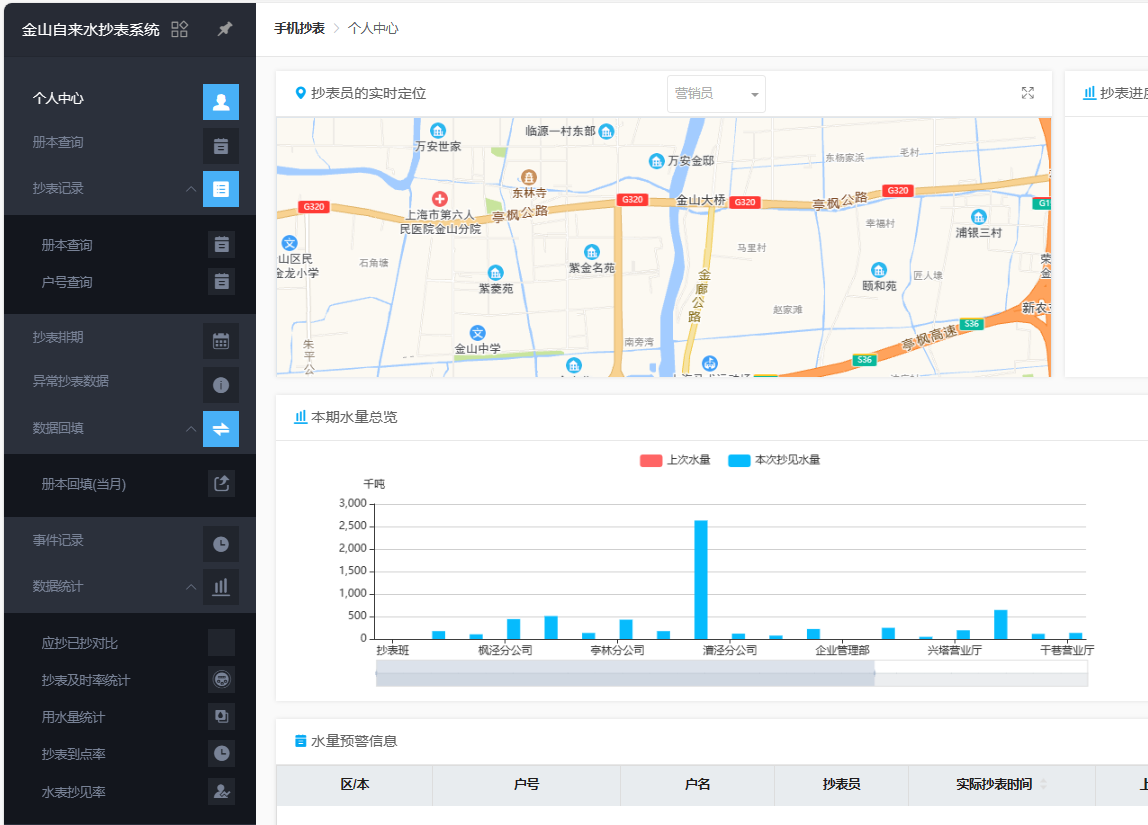Screen dimensions: 1148x825
Task: Collapse the 数据统计 submenu
Action: (190, 587)
